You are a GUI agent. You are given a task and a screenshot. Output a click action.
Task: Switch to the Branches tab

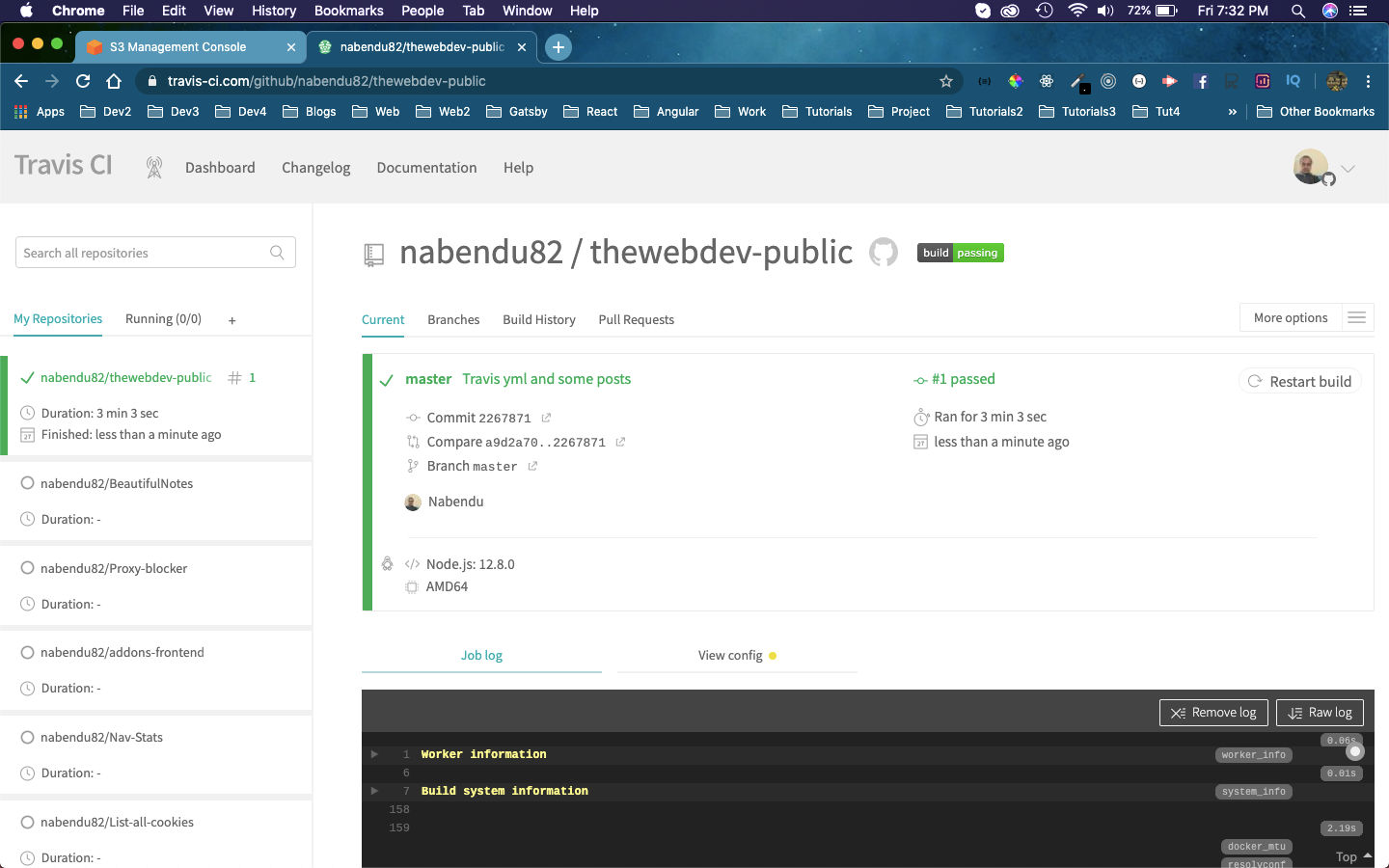tap(453, 319)
